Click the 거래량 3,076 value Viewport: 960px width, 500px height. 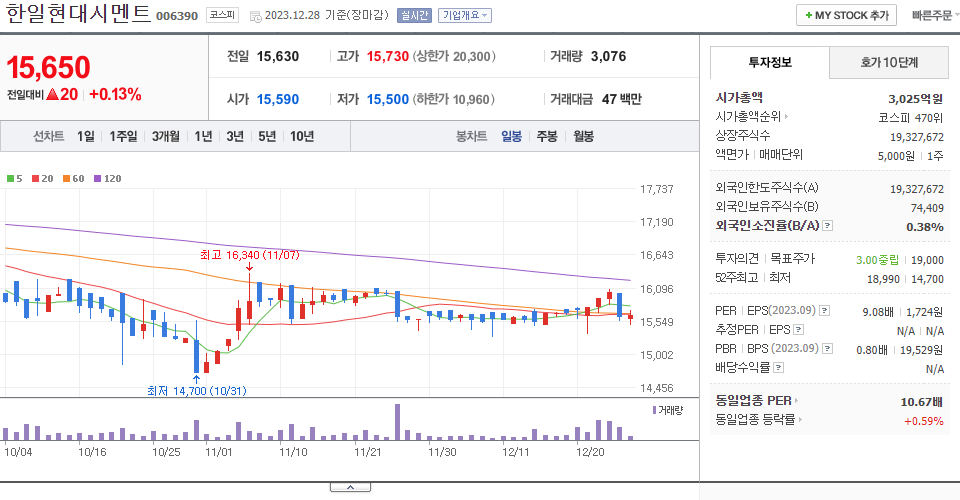pos(609,56)
